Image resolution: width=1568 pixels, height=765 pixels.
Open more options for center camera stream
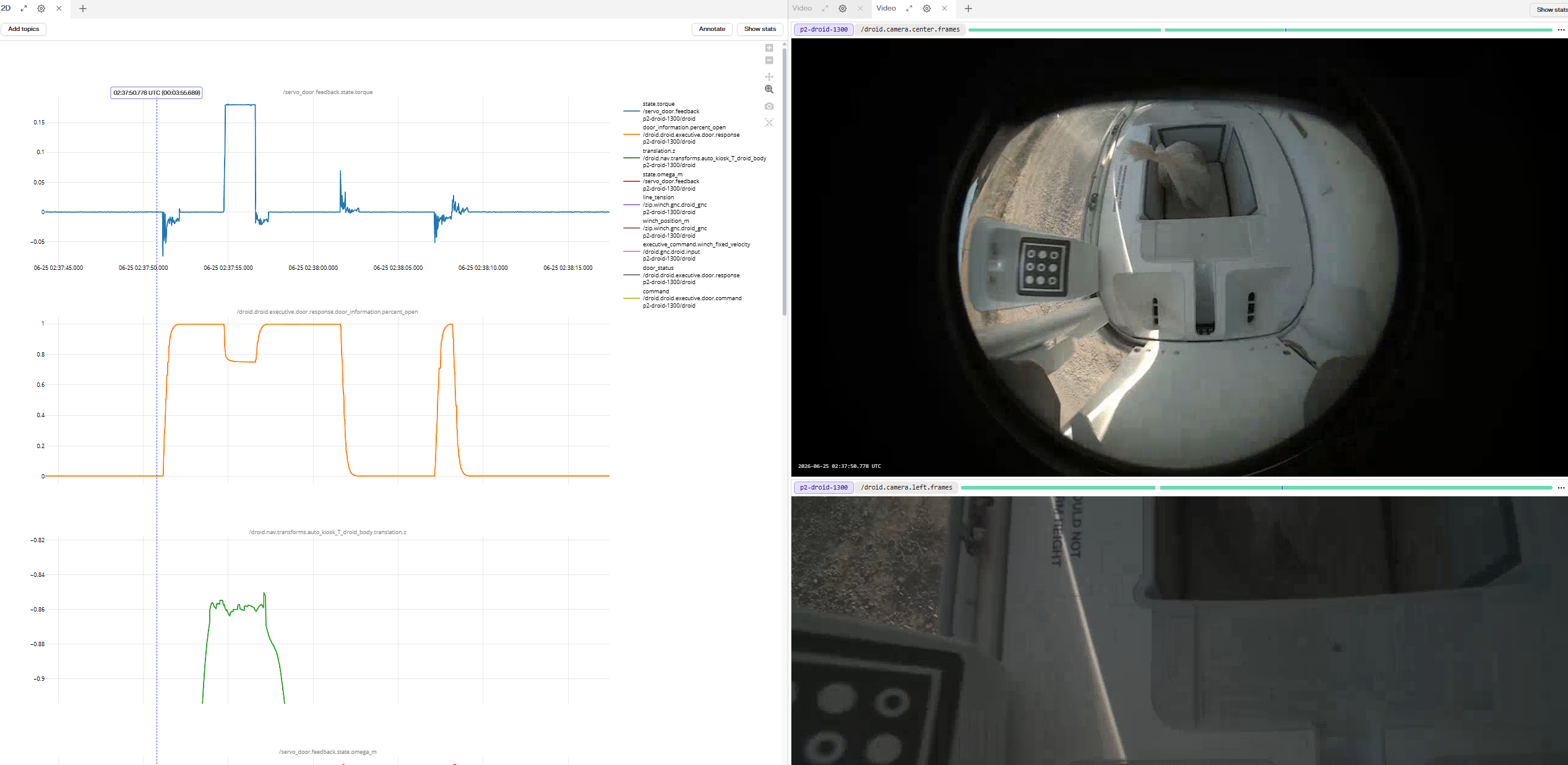tap(1561, 30)
